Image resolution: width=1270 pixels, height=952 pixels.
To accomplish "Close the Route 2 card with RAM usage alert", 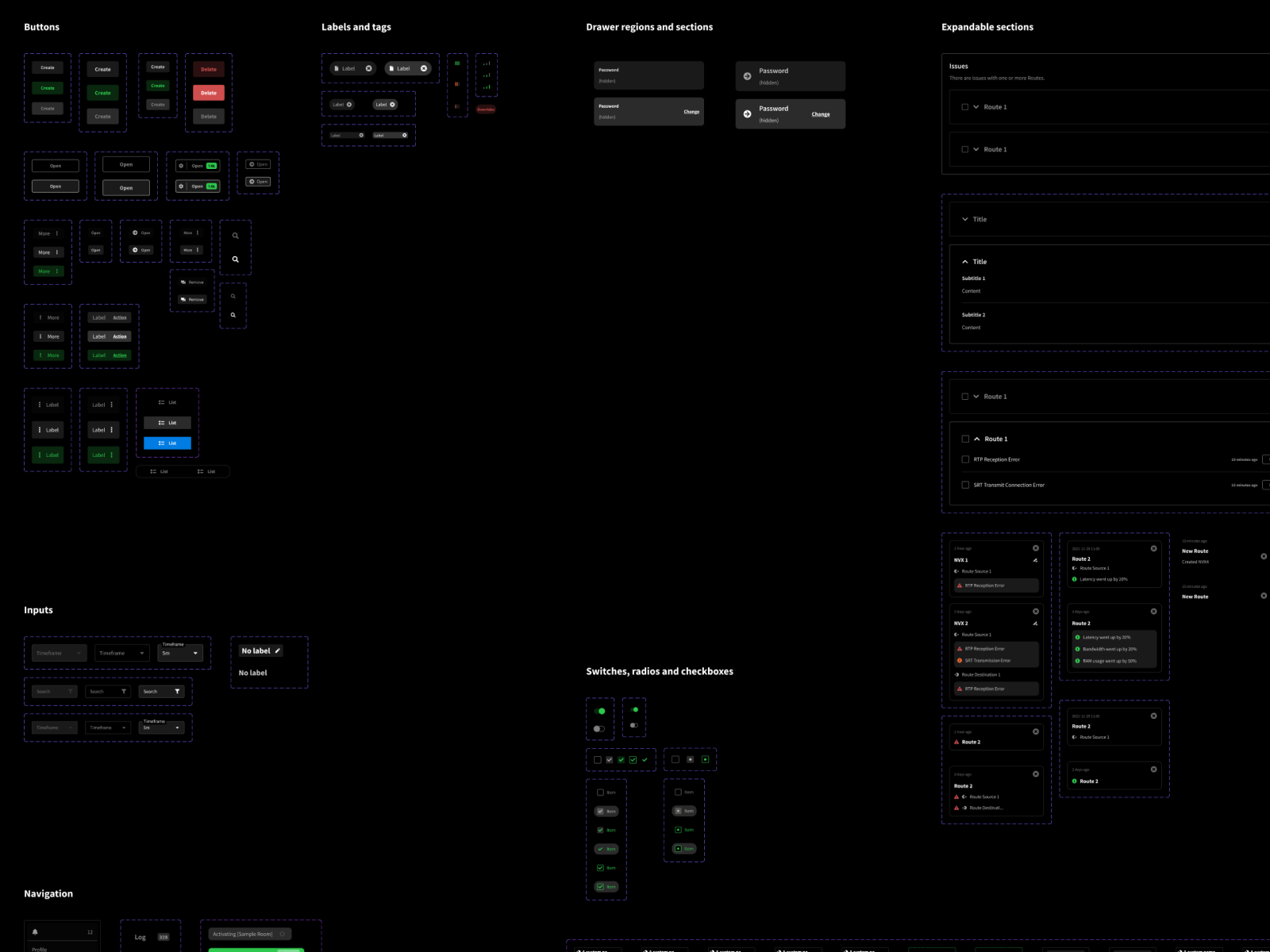I will click(x=1153, y=612).
